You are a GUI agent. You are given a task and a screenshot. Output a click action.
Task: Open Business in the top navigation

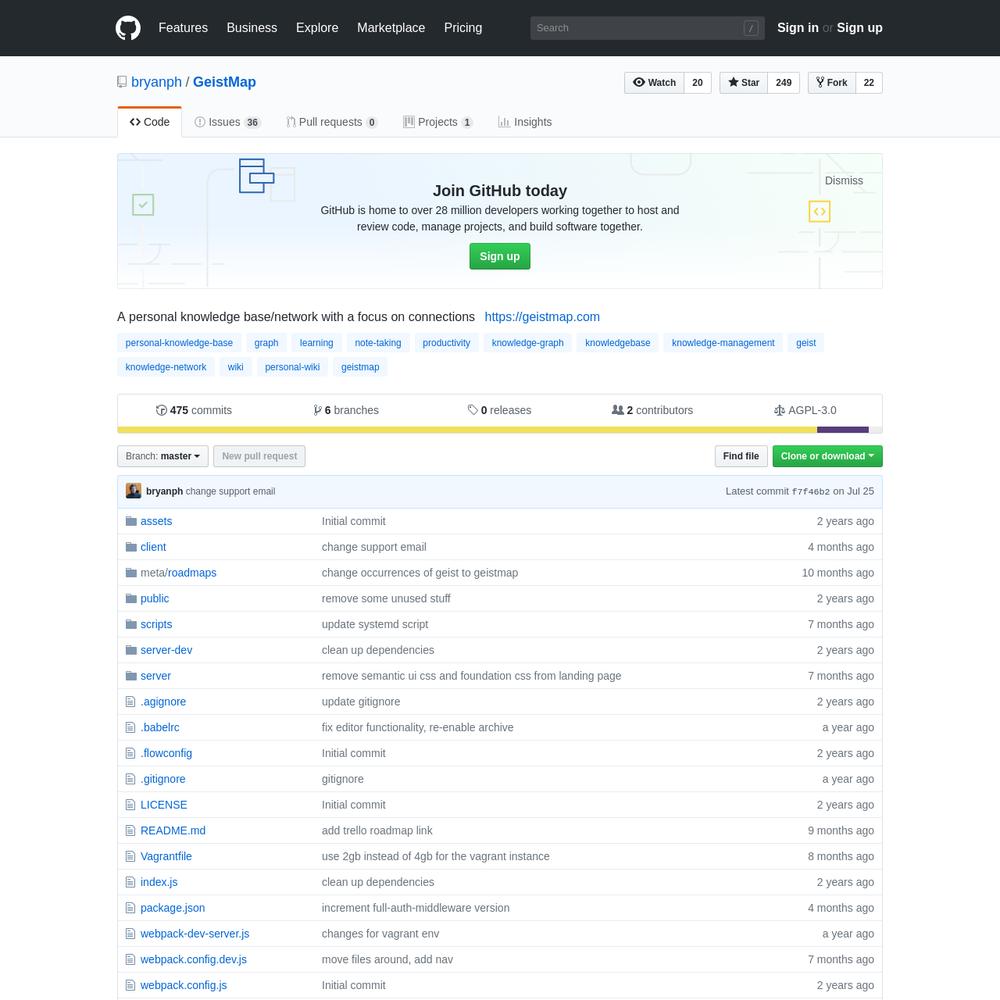tap(252, 28)
